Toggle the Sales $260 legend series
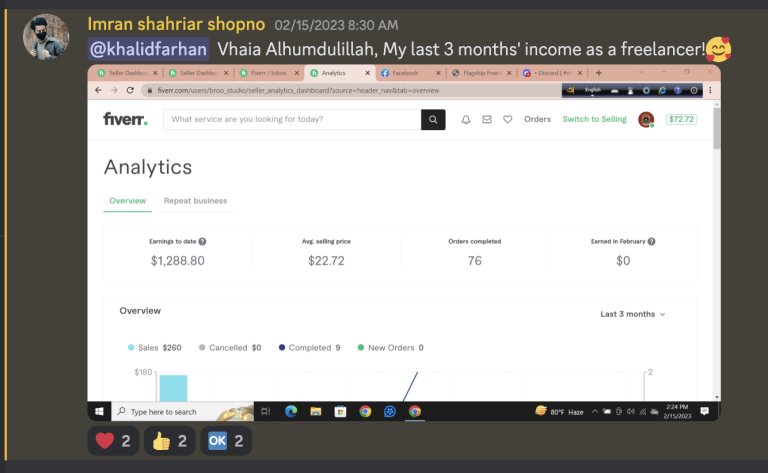Screen dimensions: 768x473 pos(155,348)
